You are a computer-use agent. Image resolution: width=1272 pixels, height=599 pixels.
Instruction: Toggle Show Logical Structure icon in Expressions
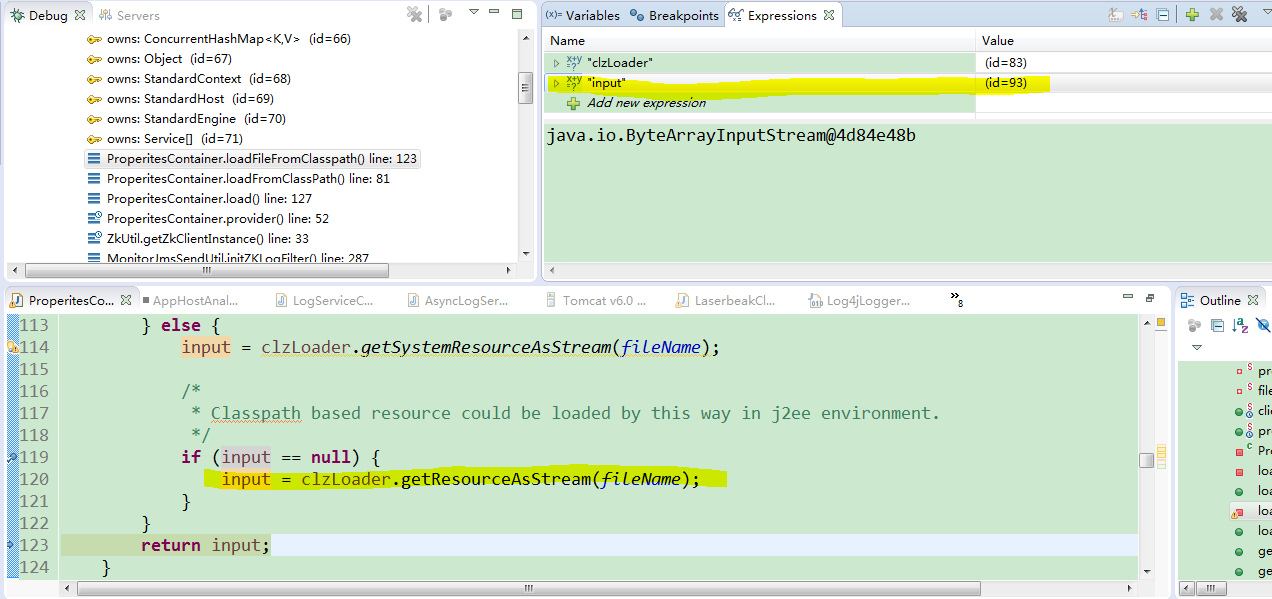pyautogui.click(x=1140, y=15)
